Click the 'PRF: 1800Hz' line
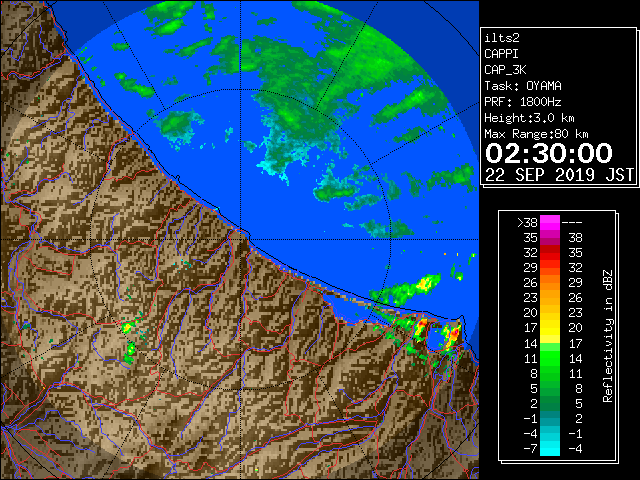The image size is (640, 480). click(523, 102)
